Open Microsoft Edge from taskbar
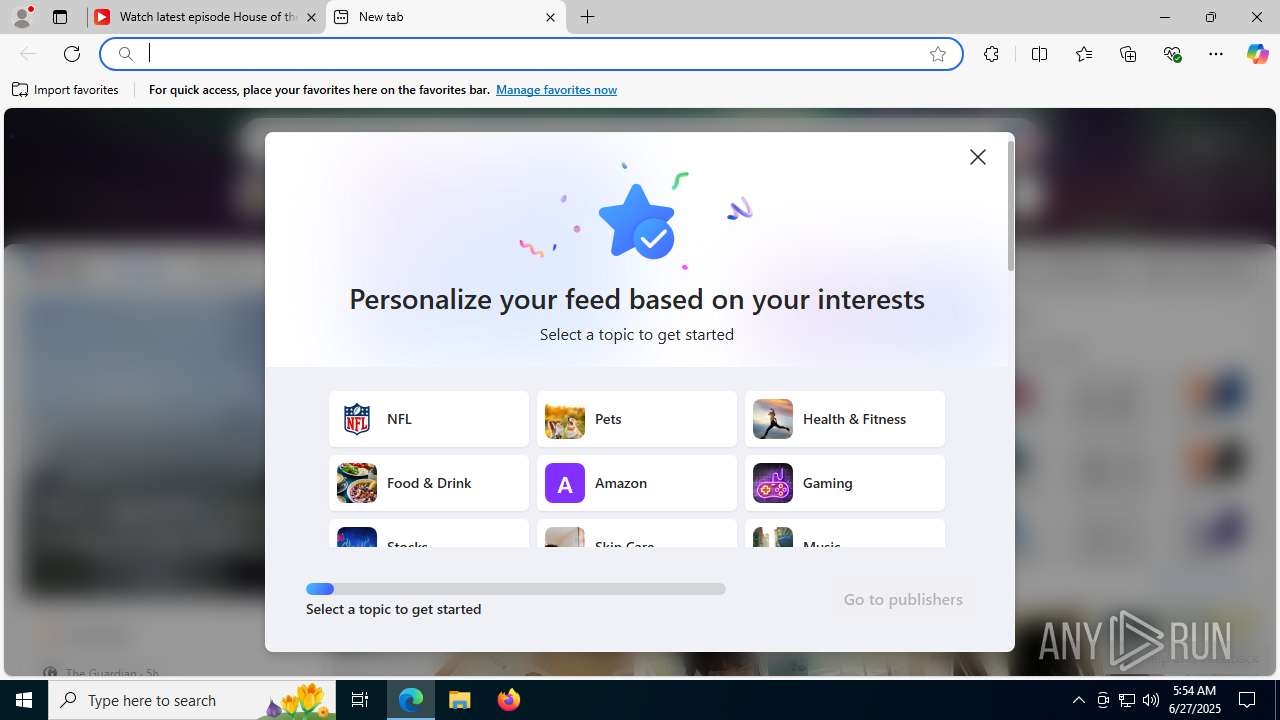Image resolution: width=1280 pixels, height=720 pixels. (411, 700)
